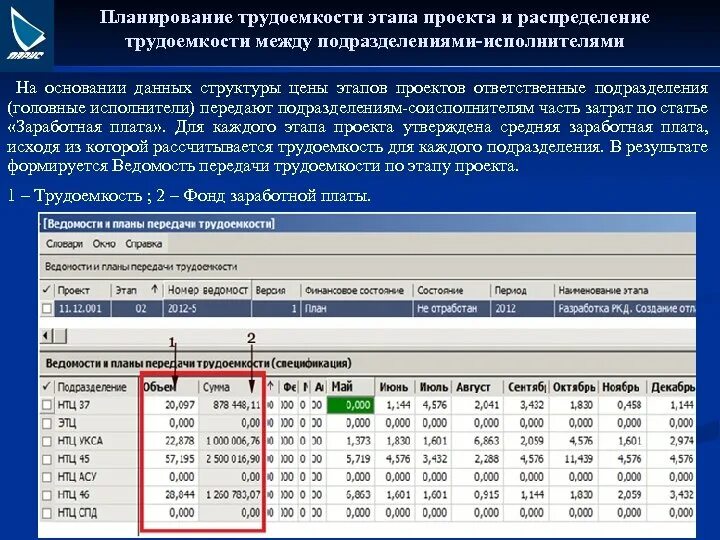Screen dimensions: 720x540
Task: Click the Объем column header
Action: click(x=169, y=387)
